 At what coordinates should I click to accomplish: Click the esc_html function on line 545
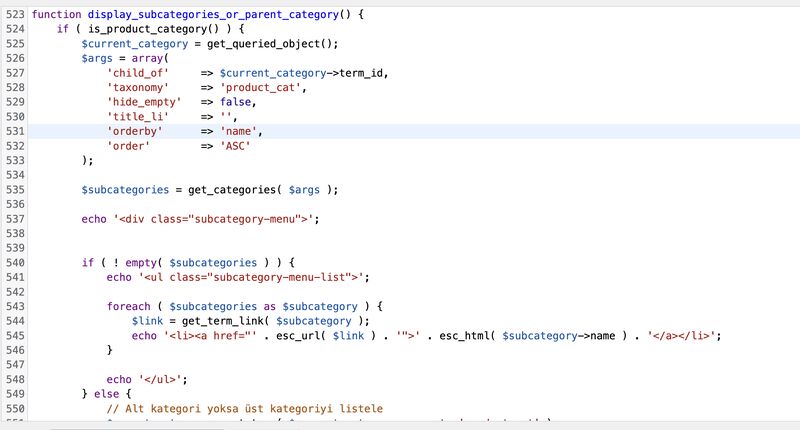[464, 335]
